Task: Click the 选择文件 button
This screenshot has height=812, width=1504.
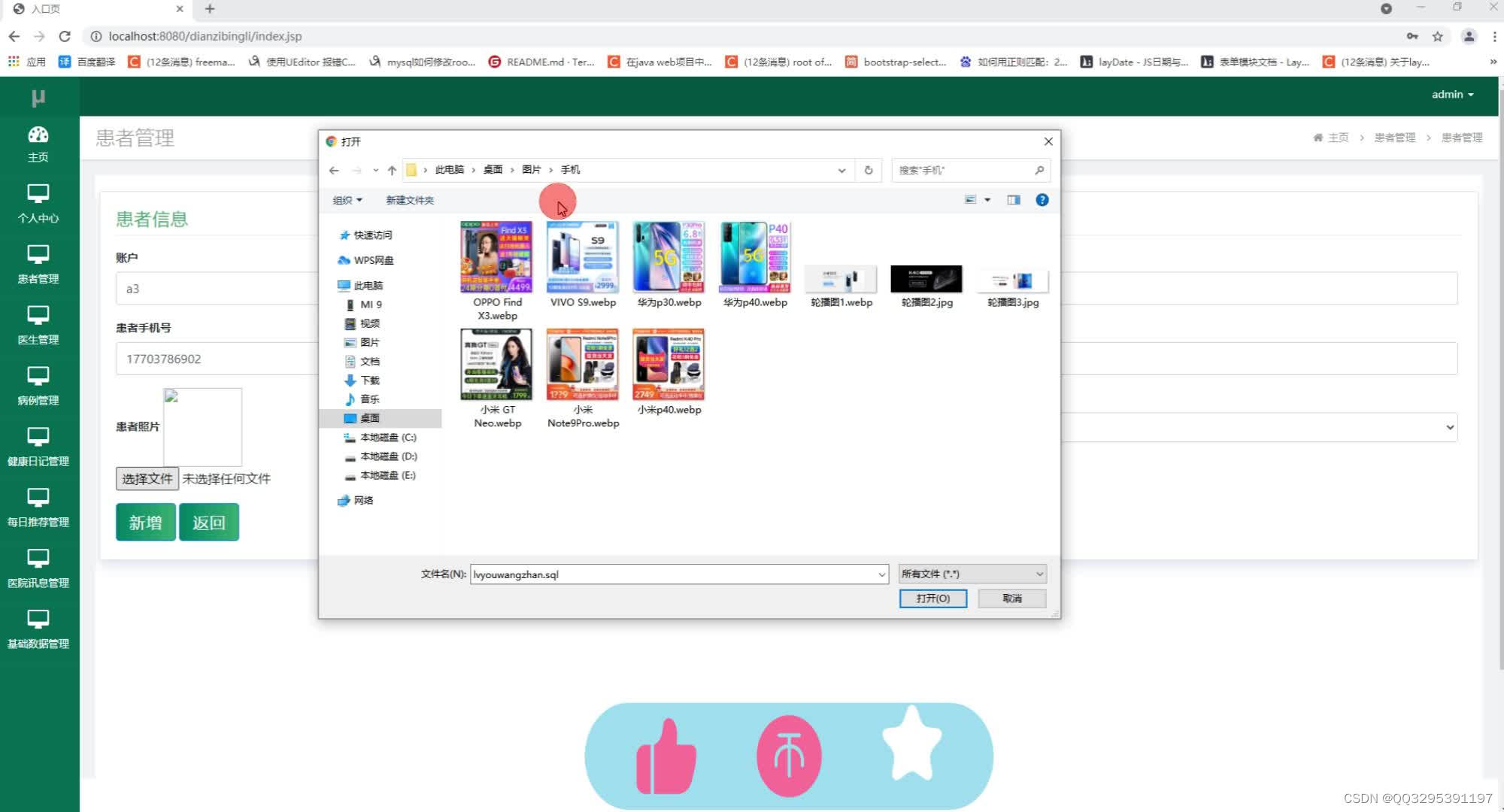Action: (x=147, y=479)
